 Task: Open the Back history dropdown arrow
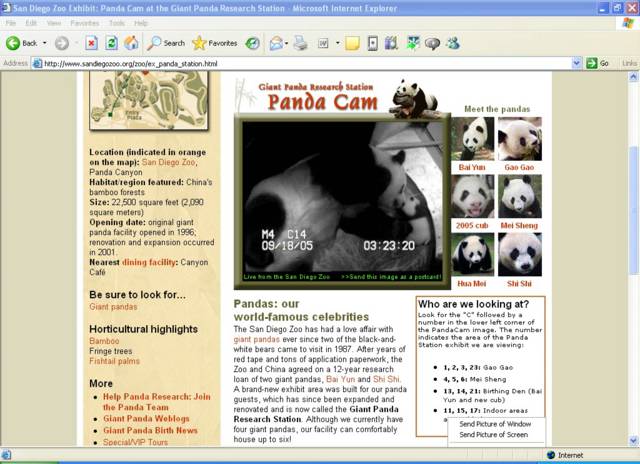tap(44, 43)
